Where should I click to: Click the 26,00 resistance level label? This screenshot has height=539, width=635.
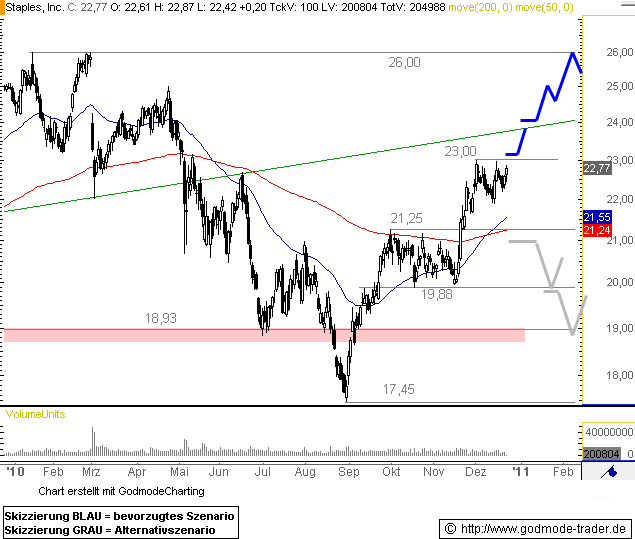click(x=404, y=62)
